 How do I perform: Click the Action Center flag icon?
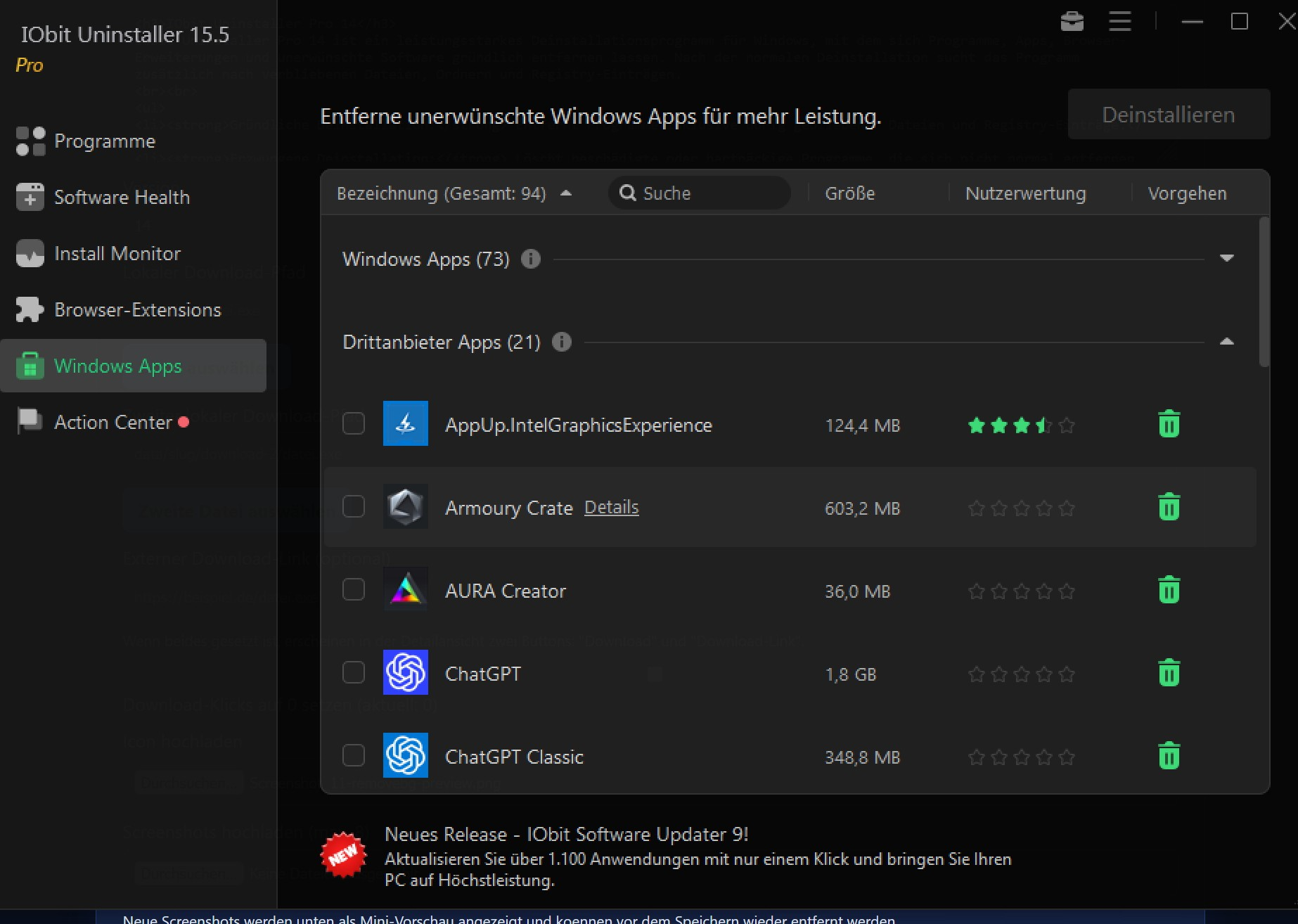pos(30,422)
